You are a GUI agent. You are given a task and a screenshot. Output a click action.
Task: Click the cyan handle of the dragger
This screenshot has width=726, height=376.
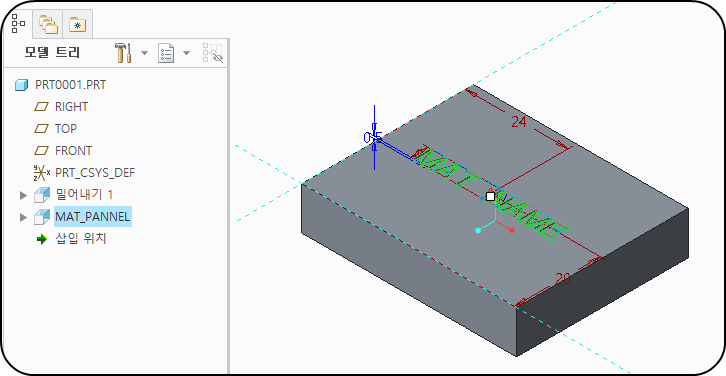(478, 231)
